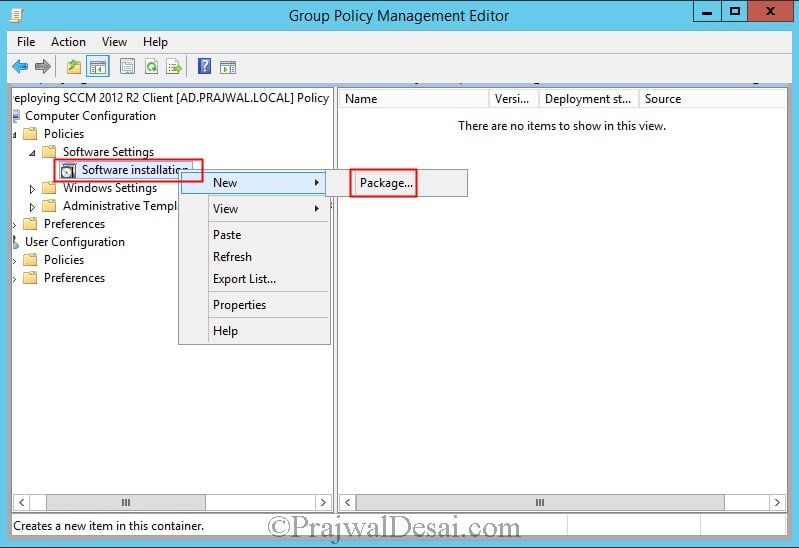Click the details pane horizontal scrollbar thumb
The height and width of the screenshot is (548, 799).
pos(540,502)
